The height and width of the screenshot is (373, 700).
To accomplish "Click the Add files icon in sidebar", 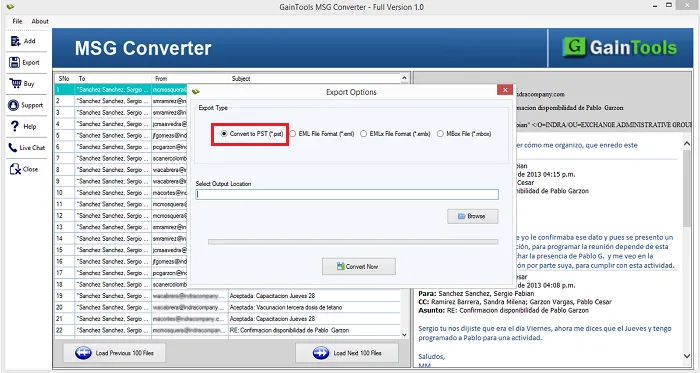I will [16, 41].
